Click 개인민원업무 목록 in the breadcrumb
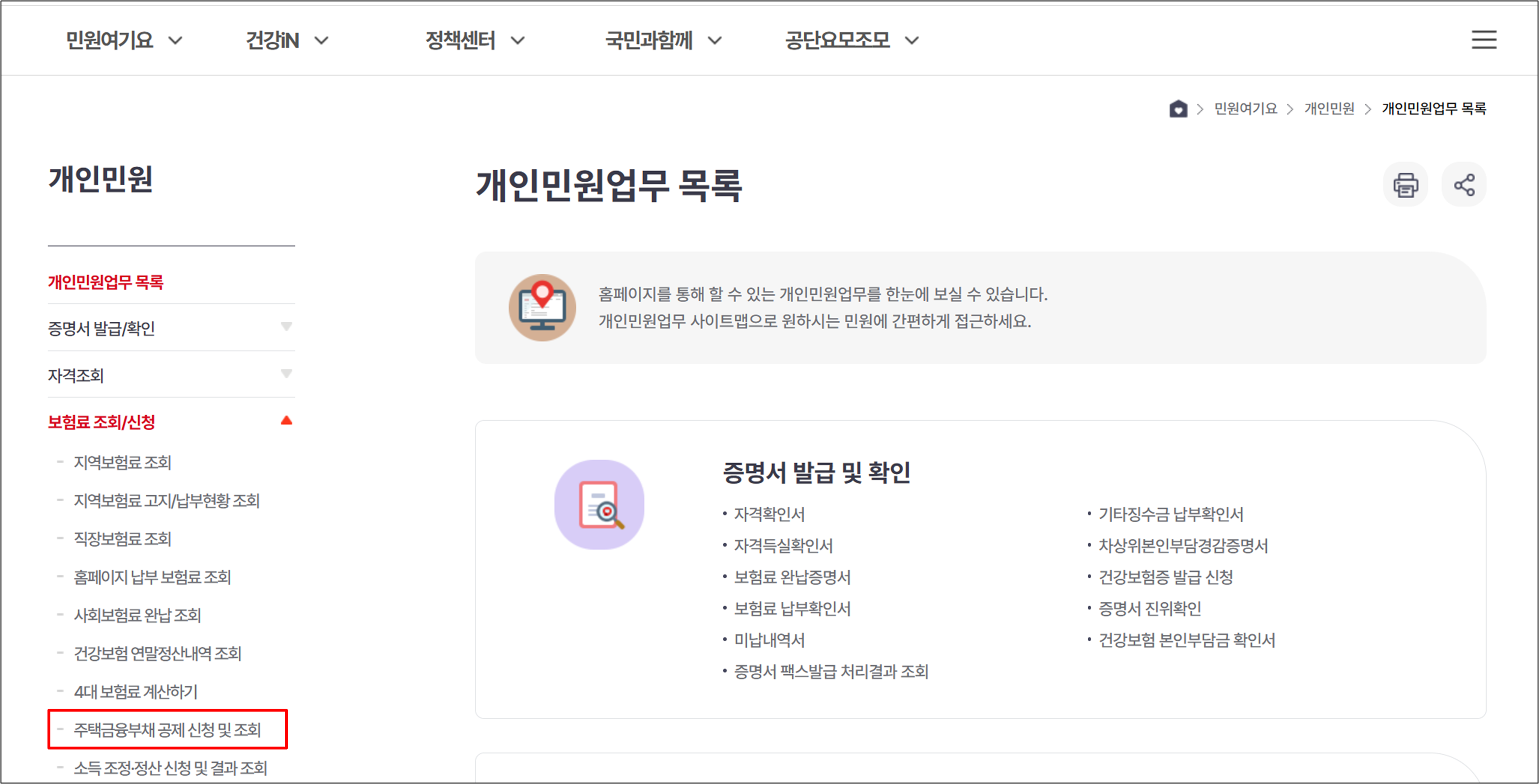1539x784 pixels. point(1434,109)
